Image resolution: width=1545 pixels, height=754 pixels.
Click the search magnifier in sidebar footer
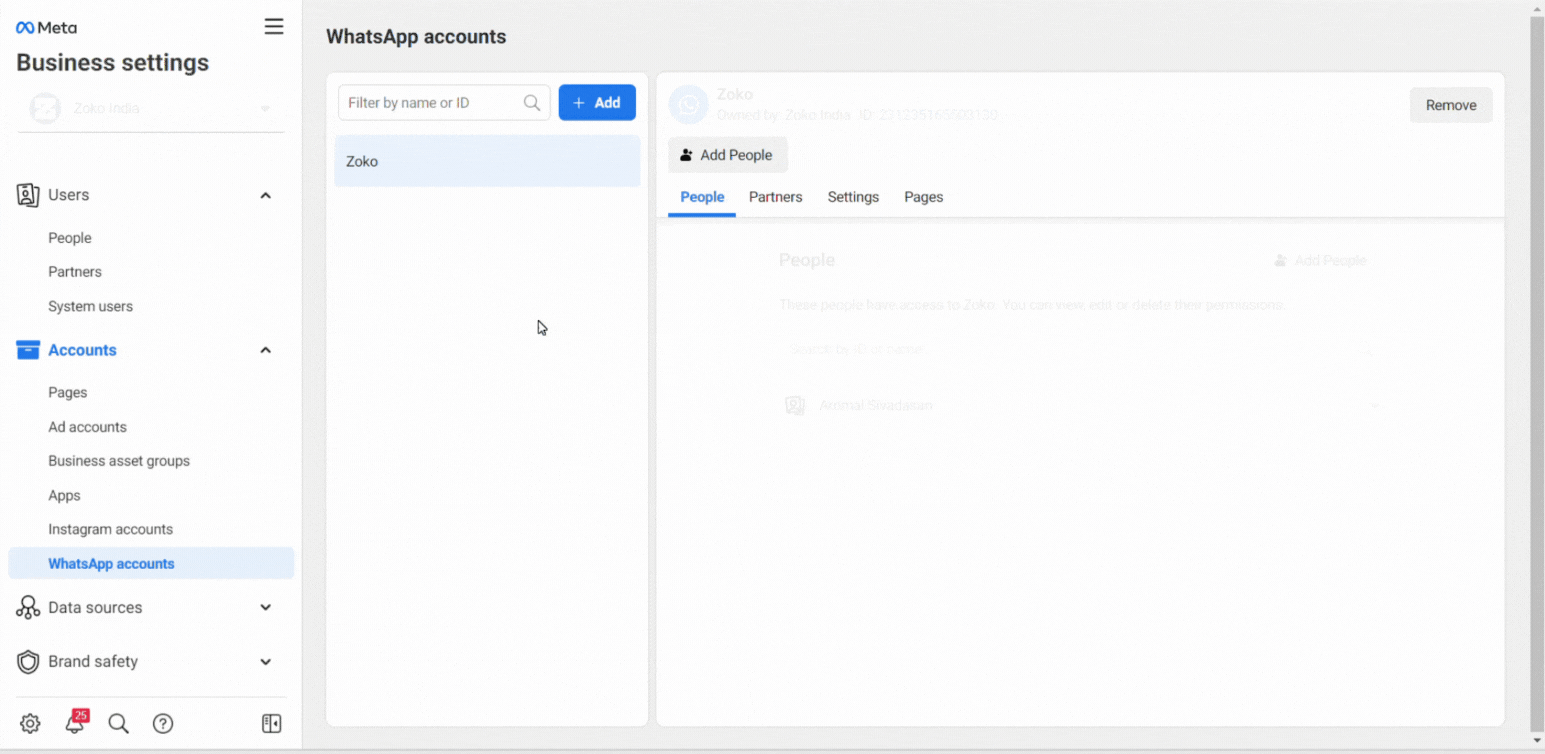point(118,724)
